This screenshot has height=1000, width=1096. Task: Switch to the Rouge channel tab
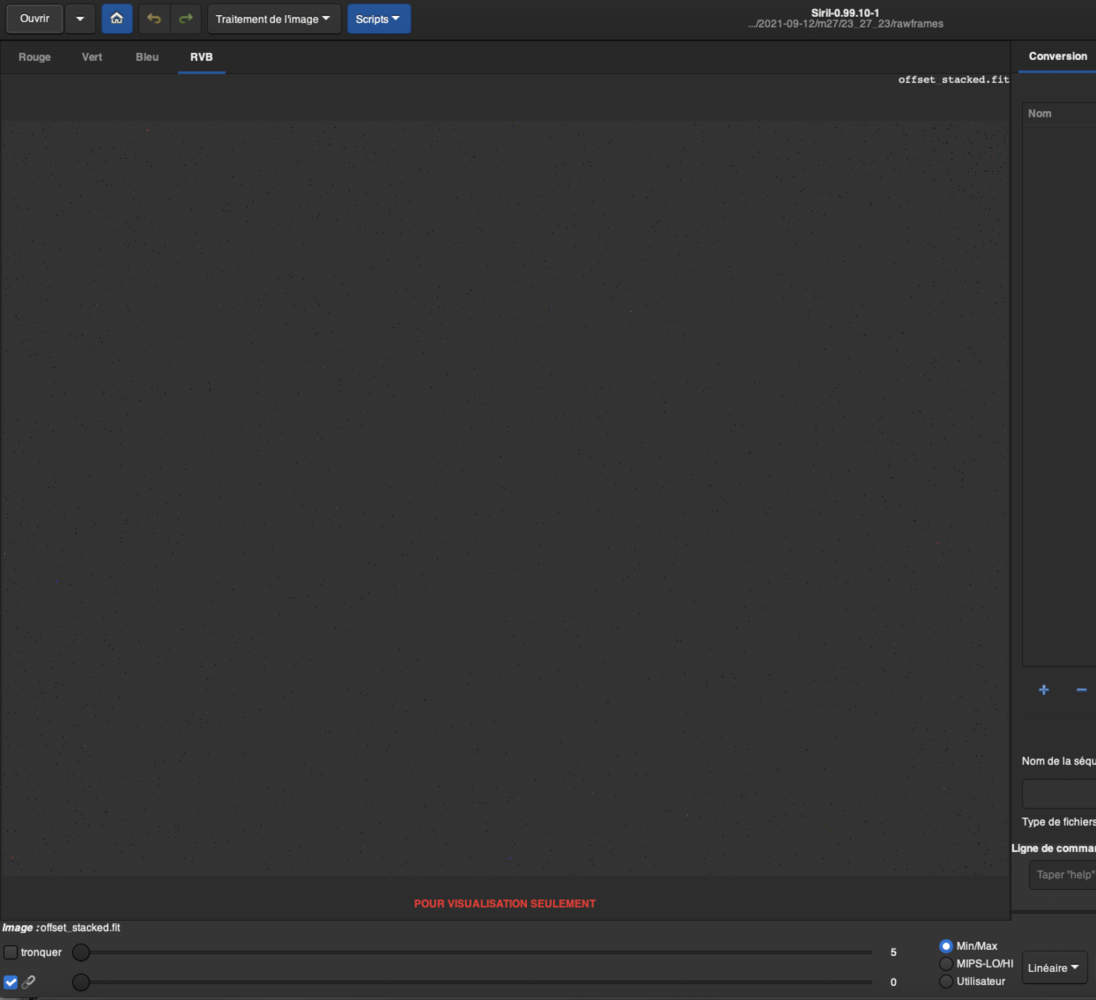[x=34, y=57]
